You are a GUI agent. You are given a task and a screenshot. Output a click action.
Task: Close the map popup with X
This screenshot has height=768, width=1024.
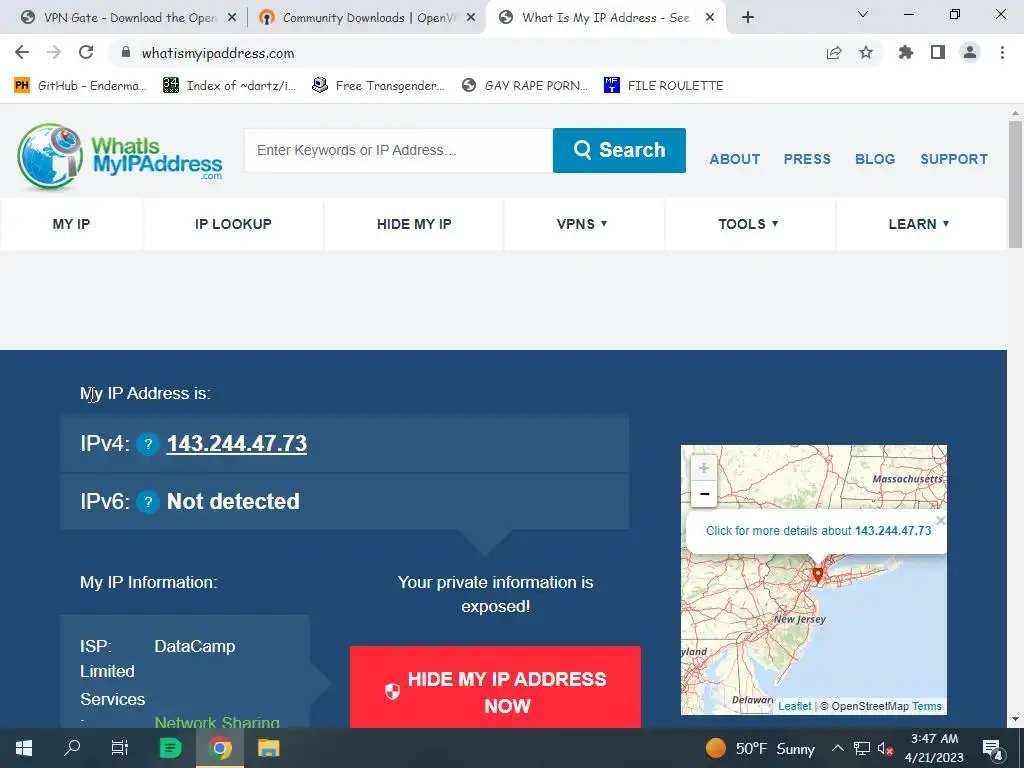pyautogui.click(x=940, y=520)
